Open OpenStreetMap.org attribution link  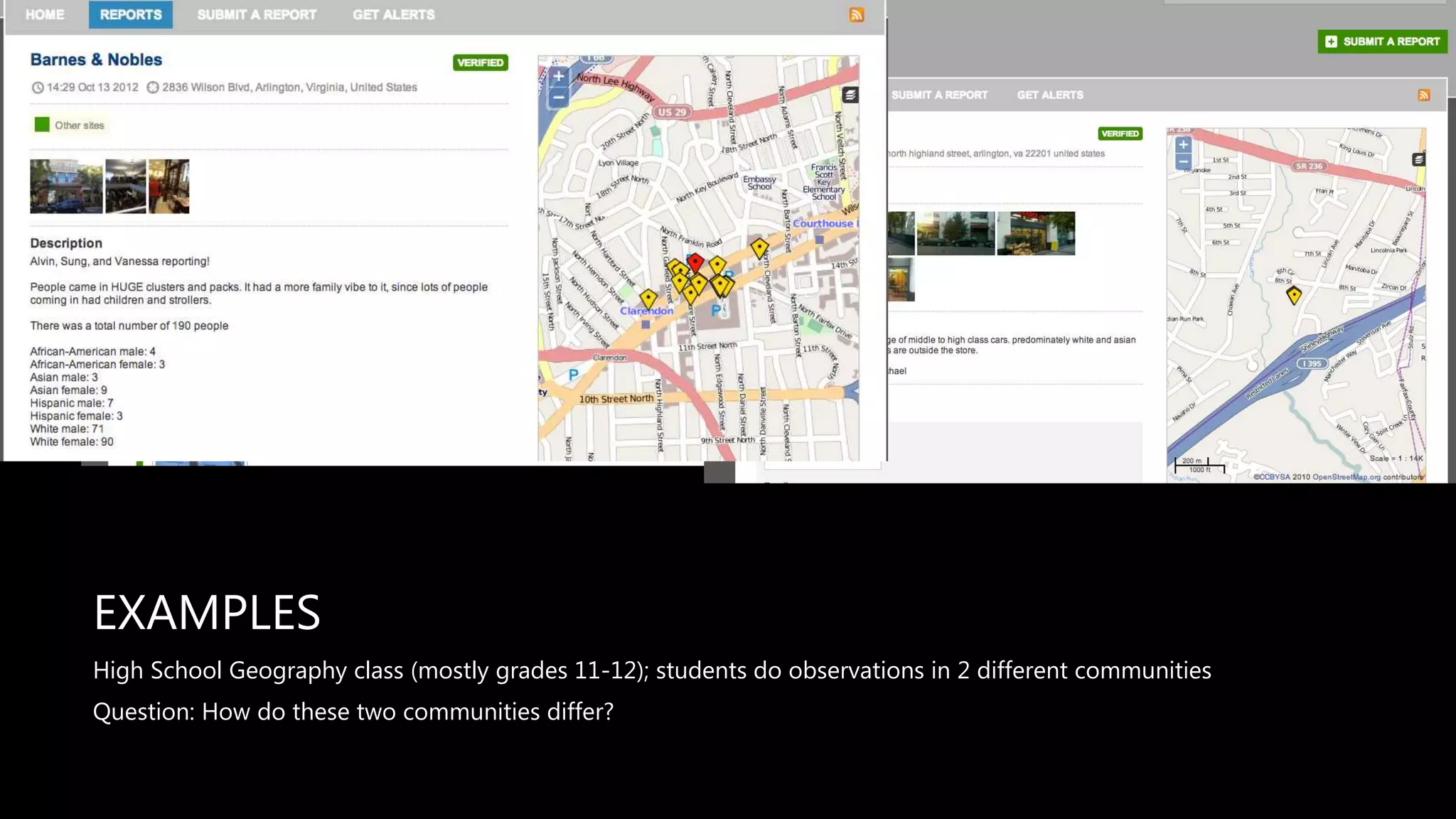1347,477
